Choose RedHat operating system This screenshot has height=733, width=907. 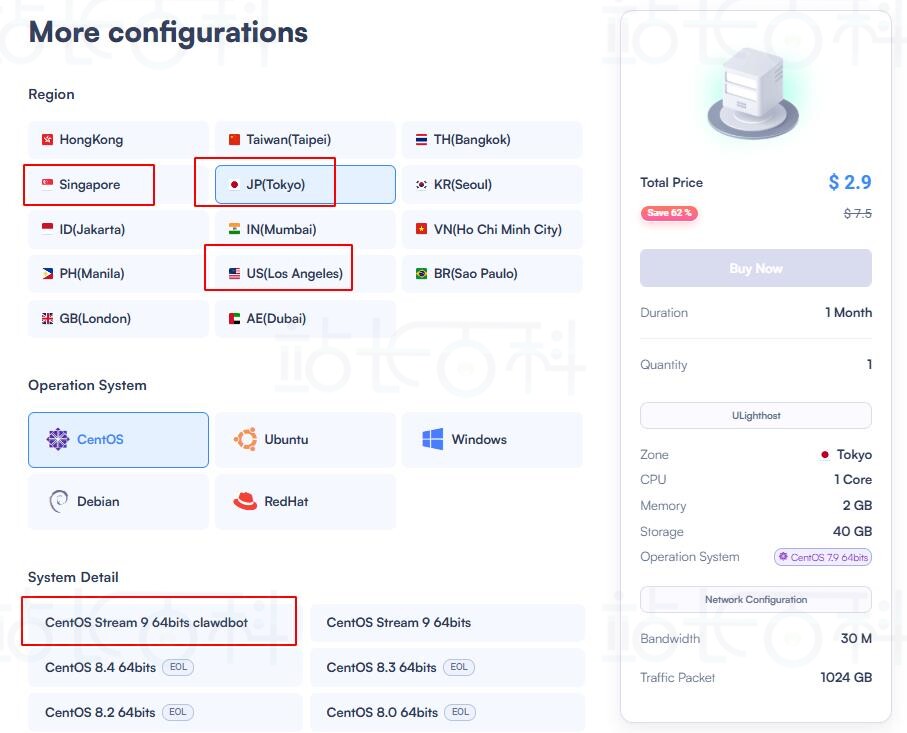[305, 502]
